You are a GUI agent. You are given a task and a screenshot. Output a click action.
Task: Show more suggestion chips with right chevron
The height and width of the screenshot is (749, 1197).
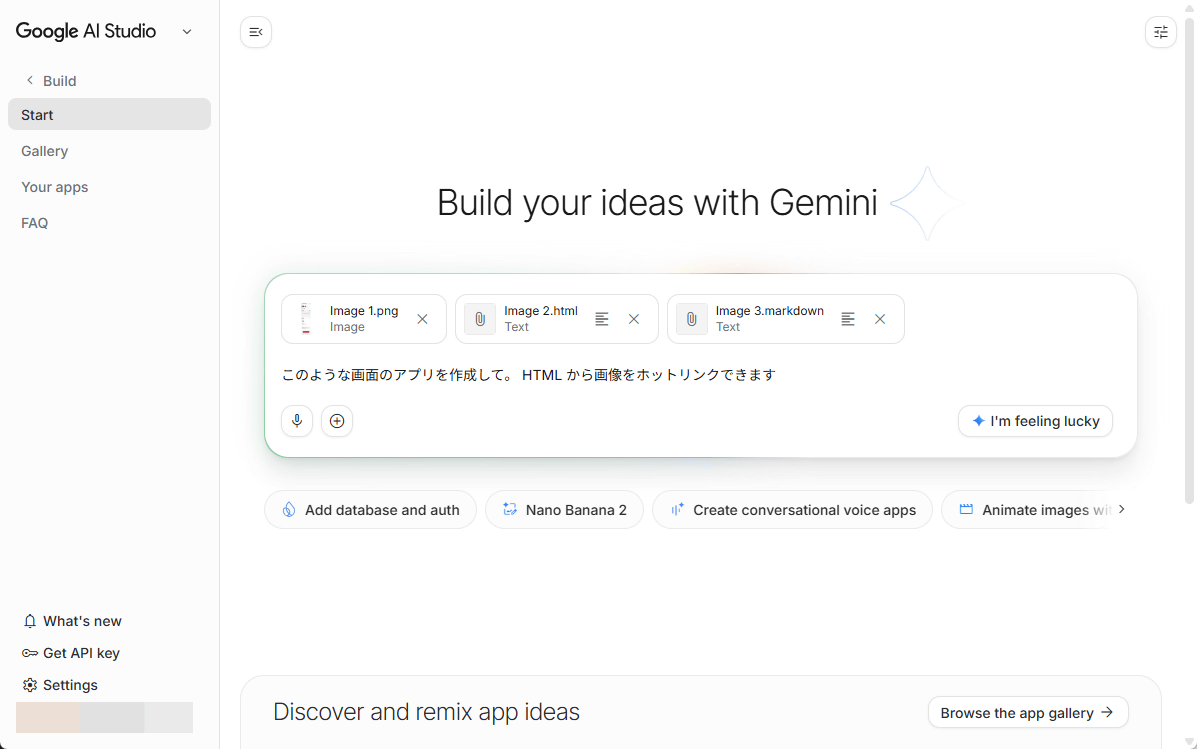tap(1121, 509)
